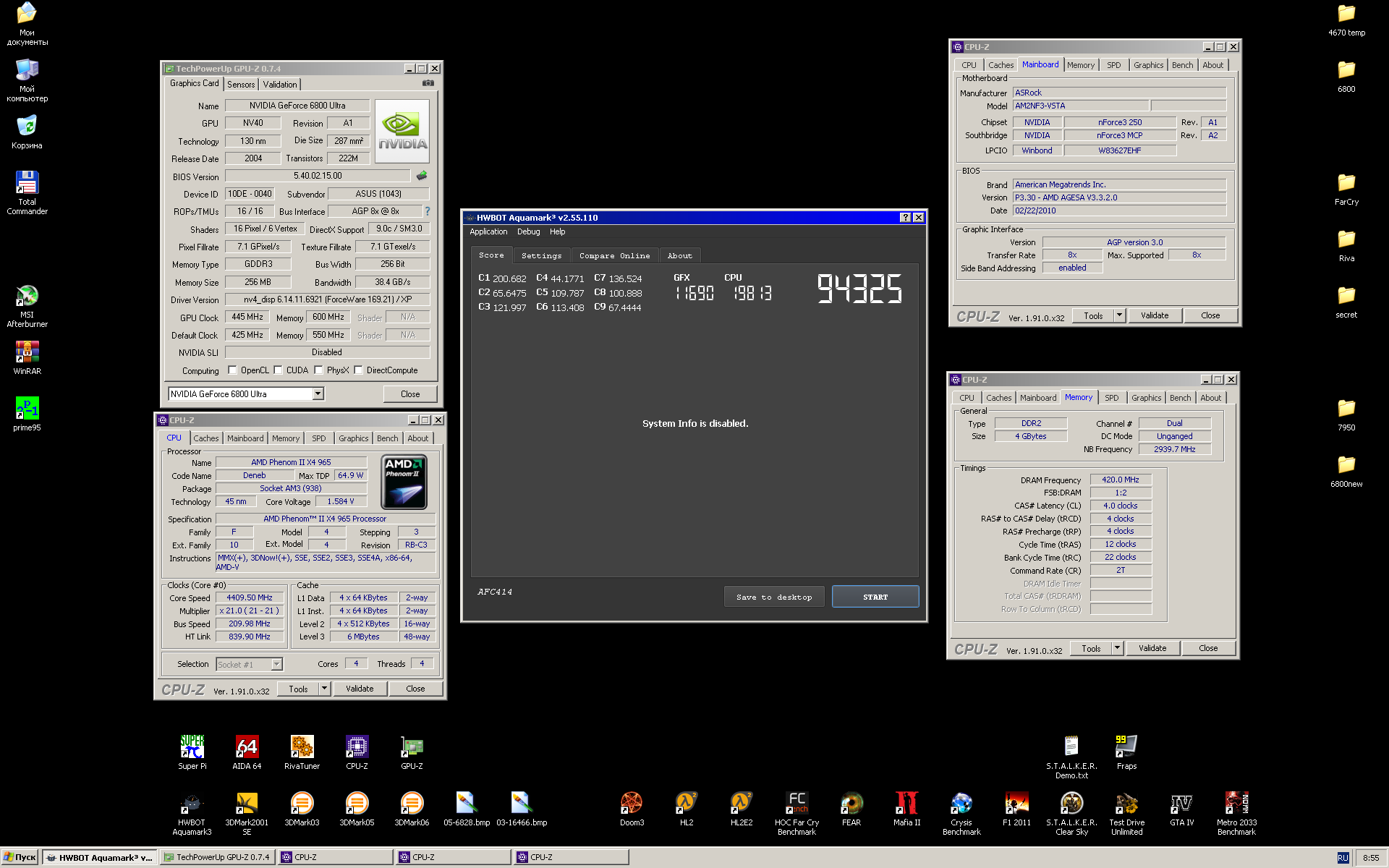Click START button in Aquamark3
The width and height of the screenshot is (1389, 868).
click(875, 597)
